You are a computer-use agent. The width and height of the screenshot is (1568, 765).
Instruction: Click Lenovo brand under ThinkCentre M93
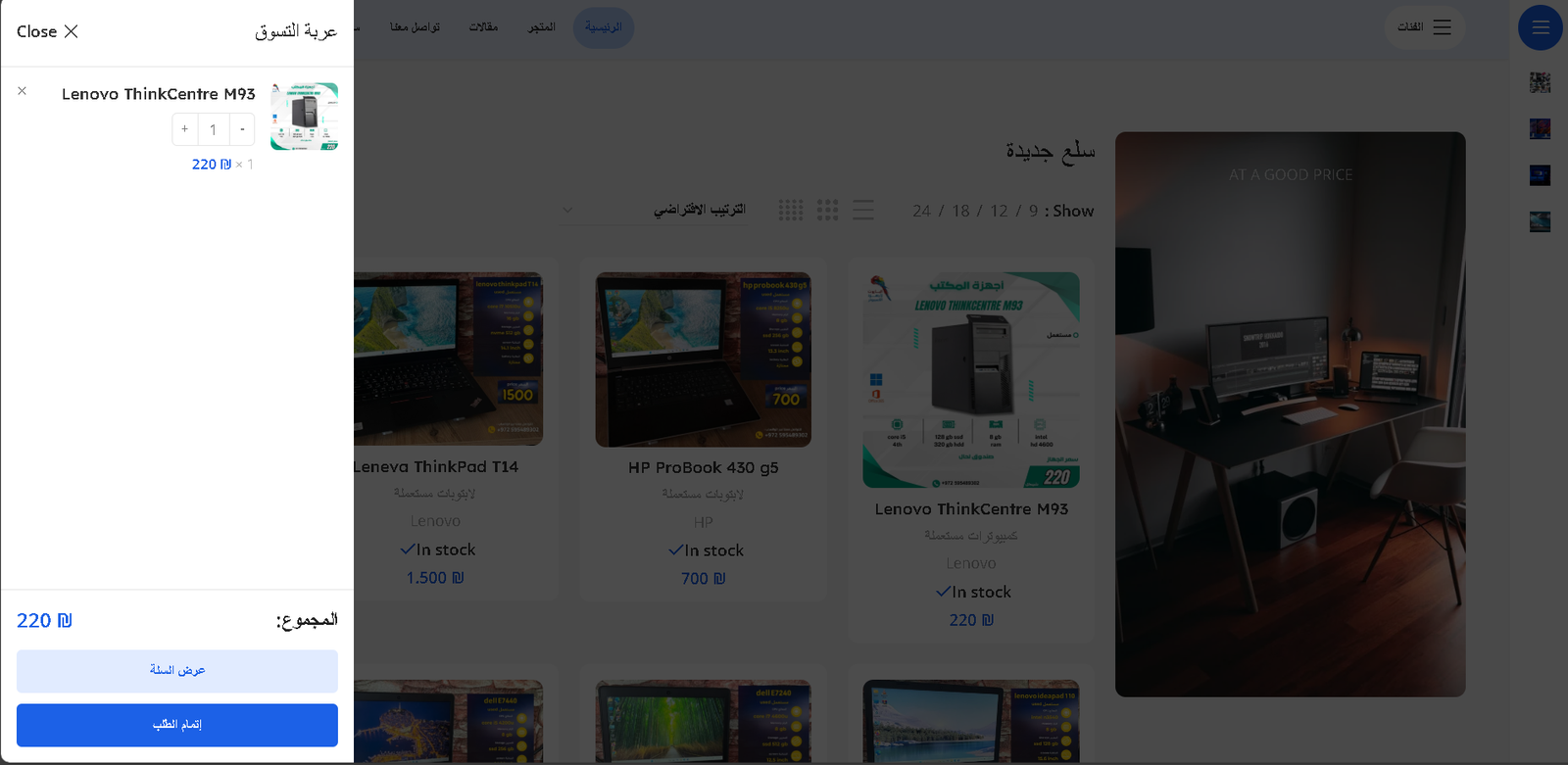click(971, 563)
